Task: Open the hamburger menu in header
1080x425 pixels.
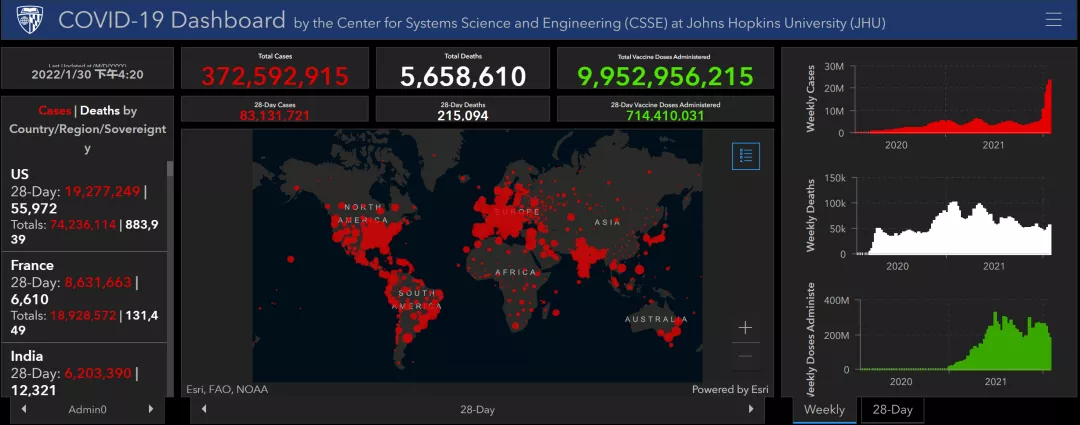Action: click(1053, 19)
